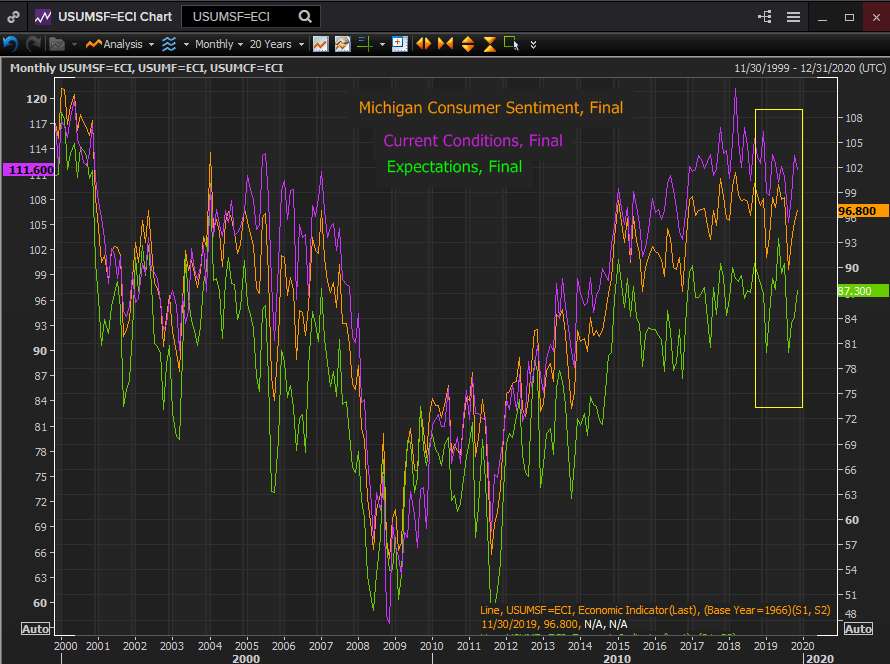Select the green zoom rectangle tool

[512, 44]
